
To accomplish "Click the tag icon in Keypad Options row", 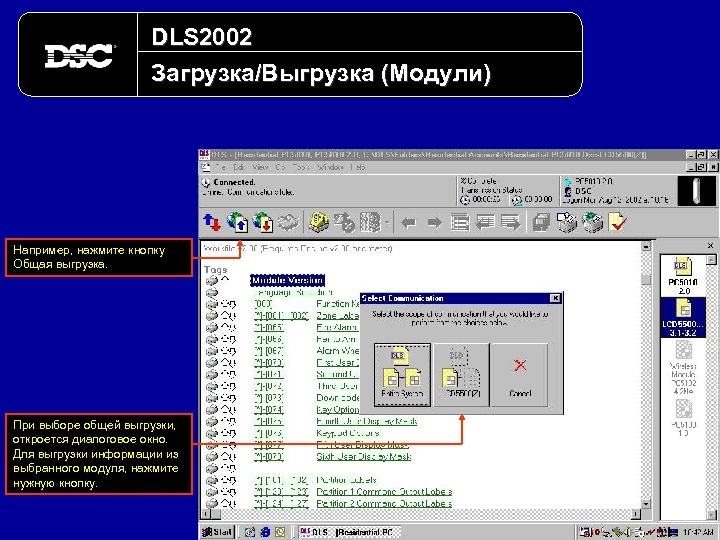I will coord(212,433).
